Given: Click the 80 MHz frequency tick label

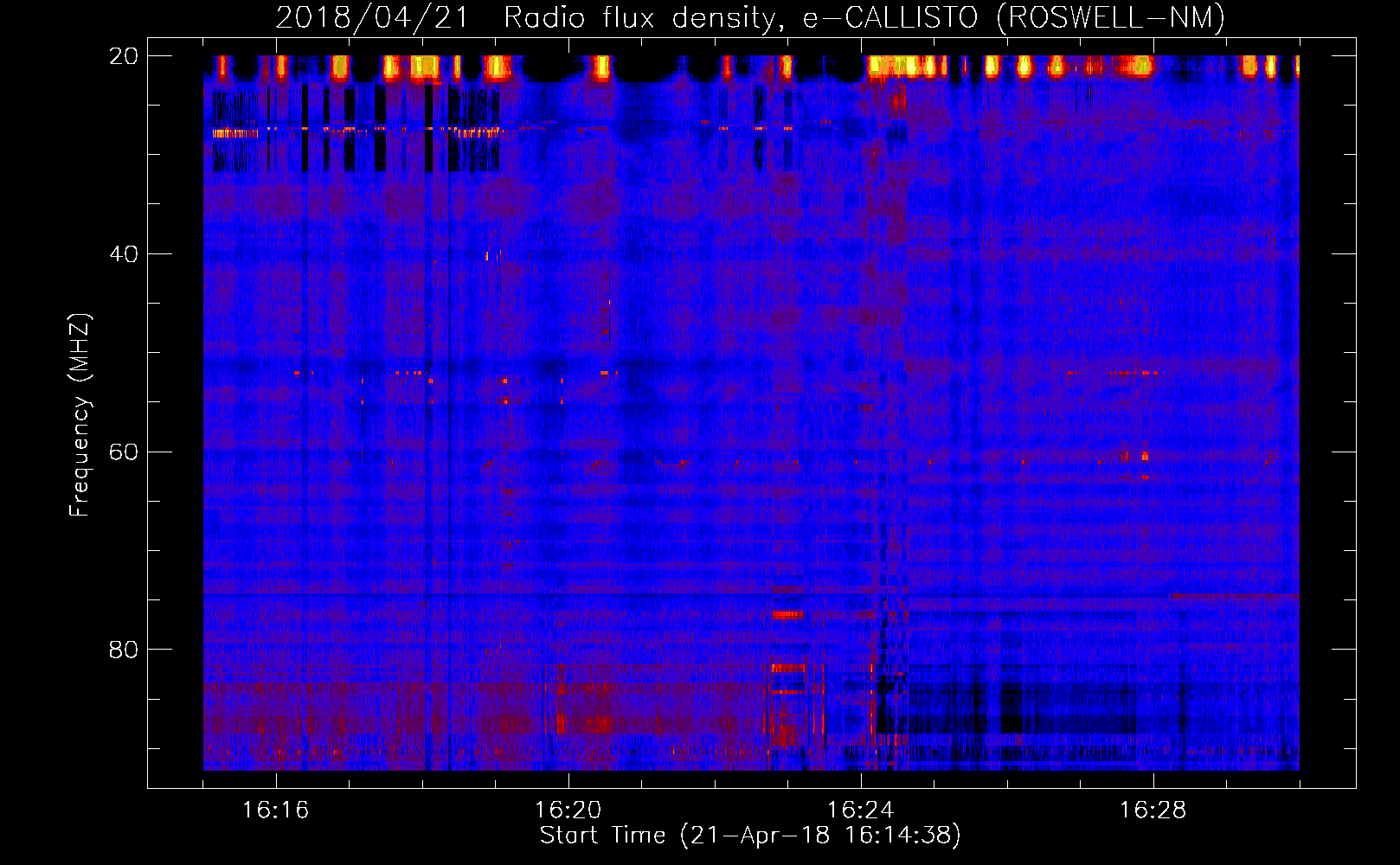Looking at the screenshot, I should [x=124, y=650].
